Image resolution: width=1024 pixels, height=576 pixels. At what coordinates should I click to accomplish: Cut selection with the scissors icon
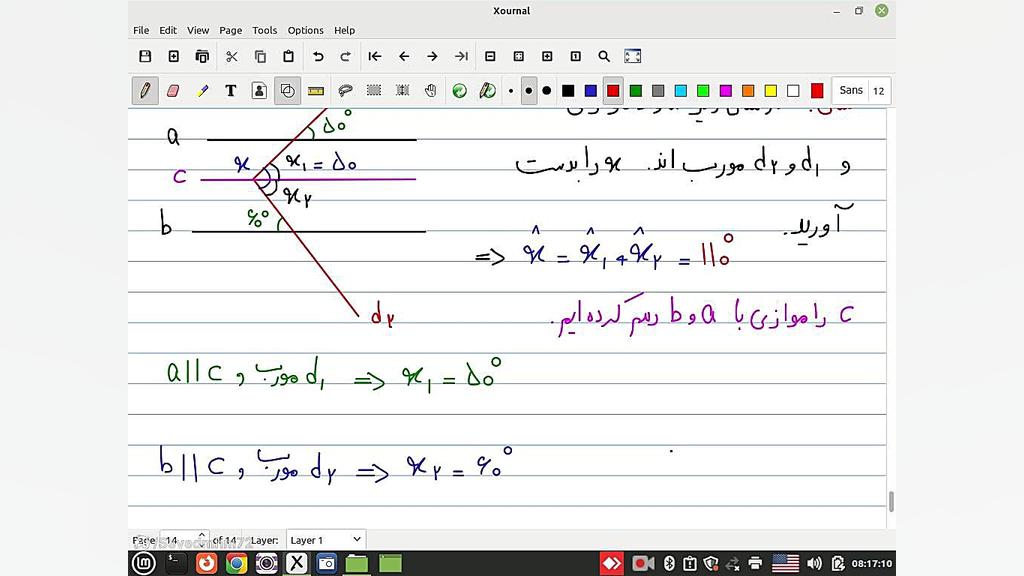pyautogui.click(x=232, y=56)
